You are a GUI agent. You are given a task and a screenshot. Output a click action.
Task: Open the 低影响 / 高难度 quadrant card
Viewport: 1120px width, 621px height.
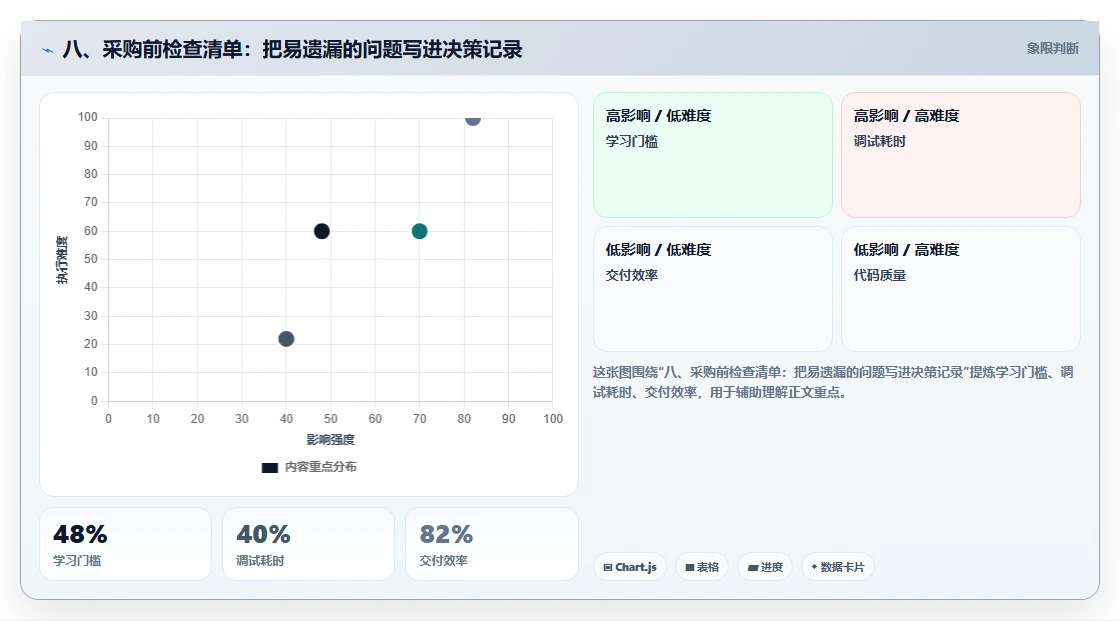pos(961,289)
